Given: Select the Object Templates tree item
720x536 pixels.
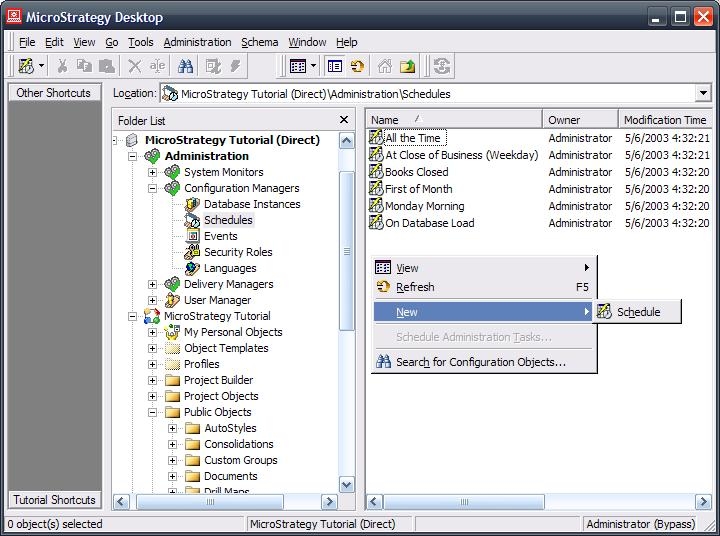Looking at the screenshot, I should pos(226,348).
